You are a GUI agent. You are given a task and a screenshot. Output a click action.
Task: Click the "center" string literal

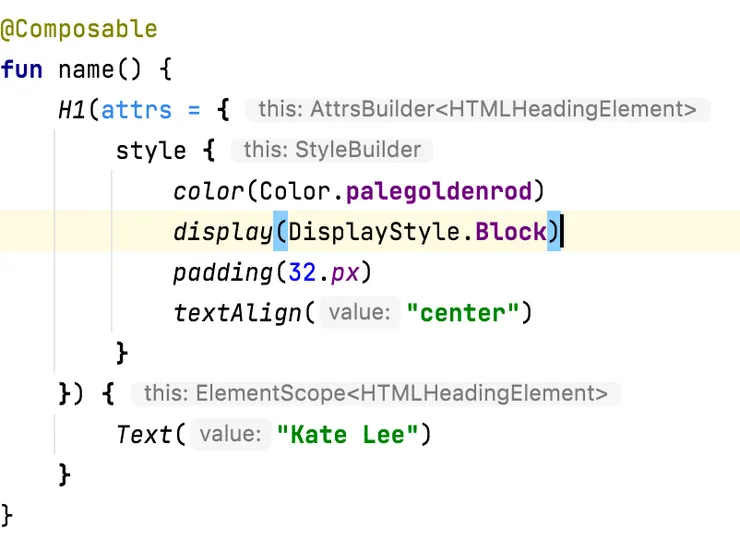click(462, 313)
